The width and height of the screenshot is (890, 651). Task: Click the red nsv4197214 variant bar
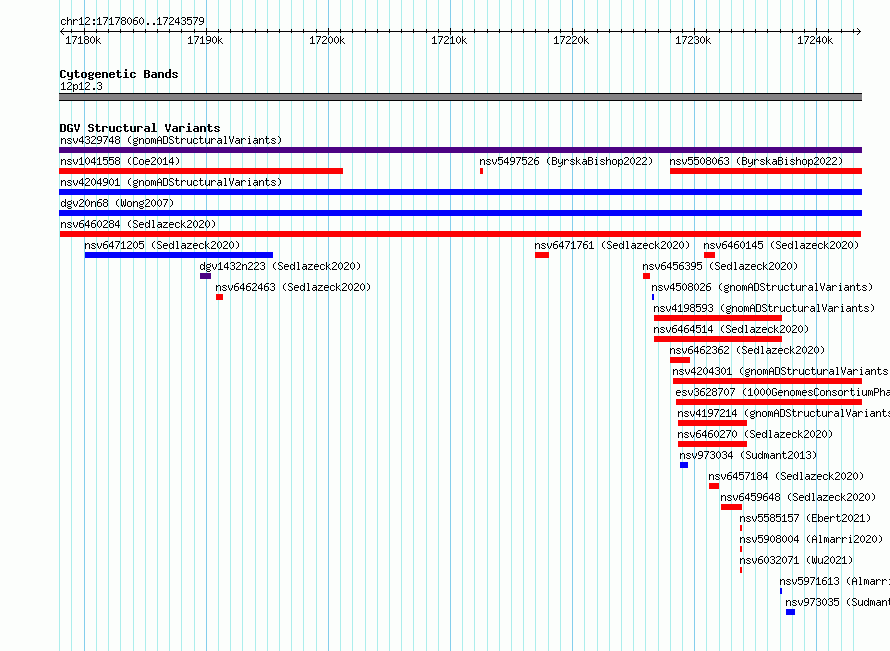coord(712,423)
